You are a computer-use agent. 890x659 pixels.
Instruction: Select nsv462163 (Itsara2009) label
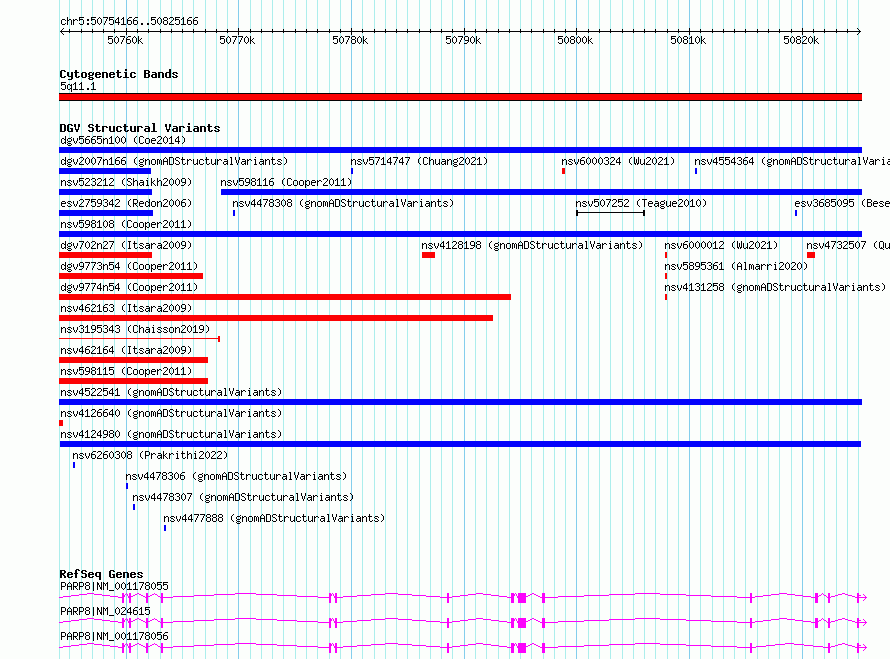(x=126, y=308)
